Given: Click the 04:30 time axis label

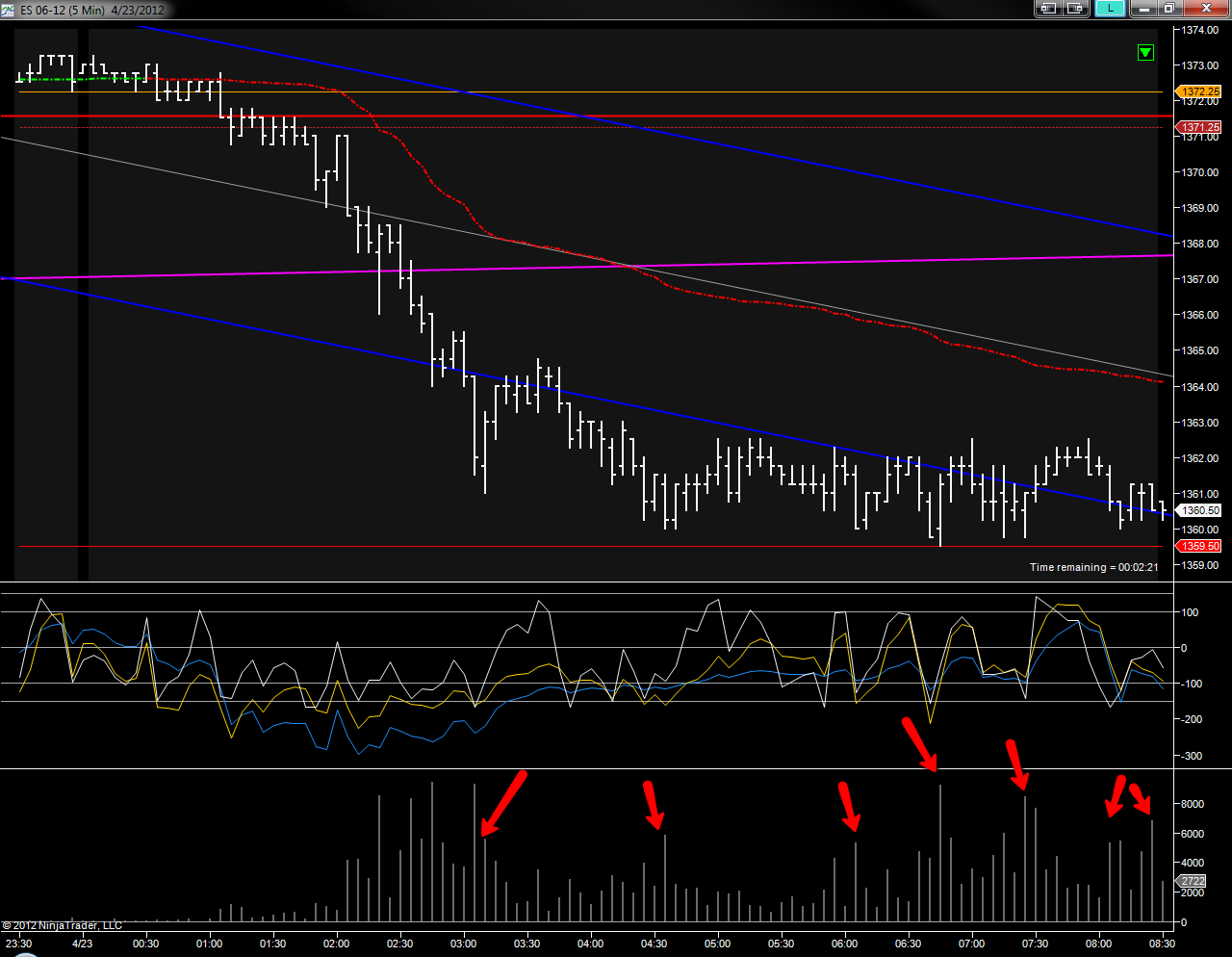Looking at the screenshot, I should pos(654,944).
